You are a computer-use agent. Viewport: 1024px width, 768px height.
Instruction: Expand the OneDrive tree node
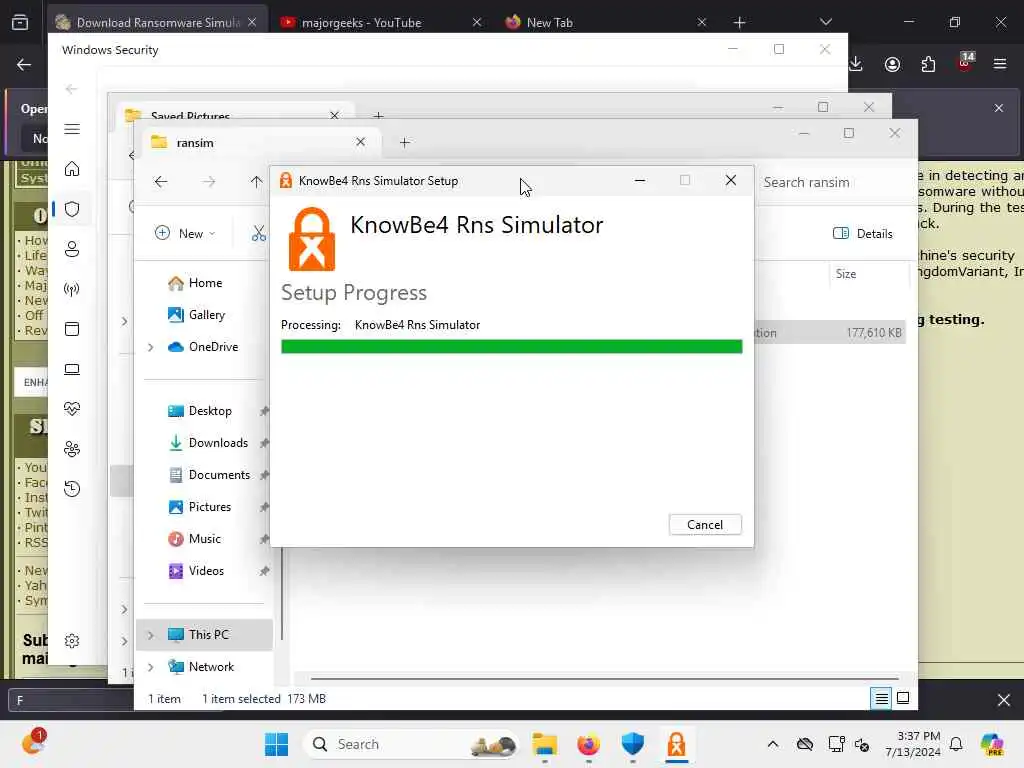click(151, 347)
